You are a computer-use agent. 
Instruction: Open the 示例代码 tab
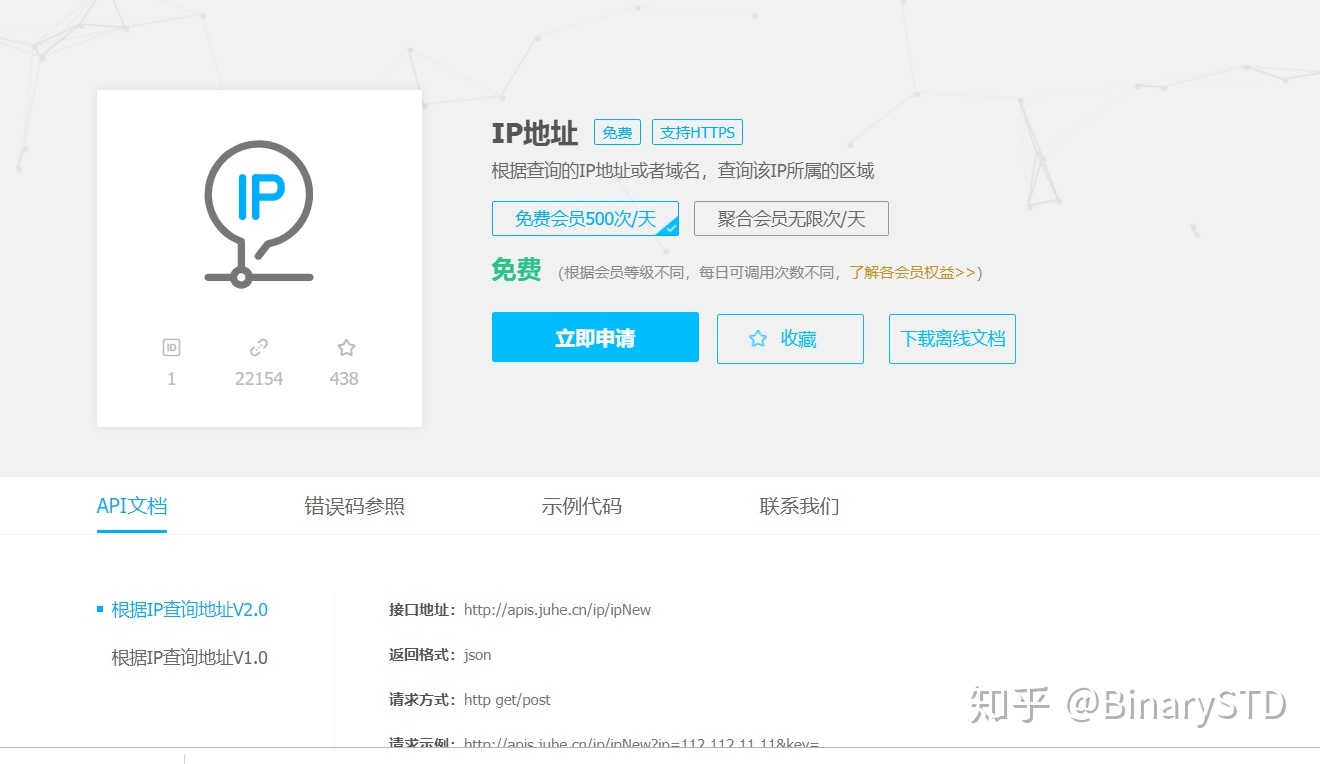[x=581, y=506]
